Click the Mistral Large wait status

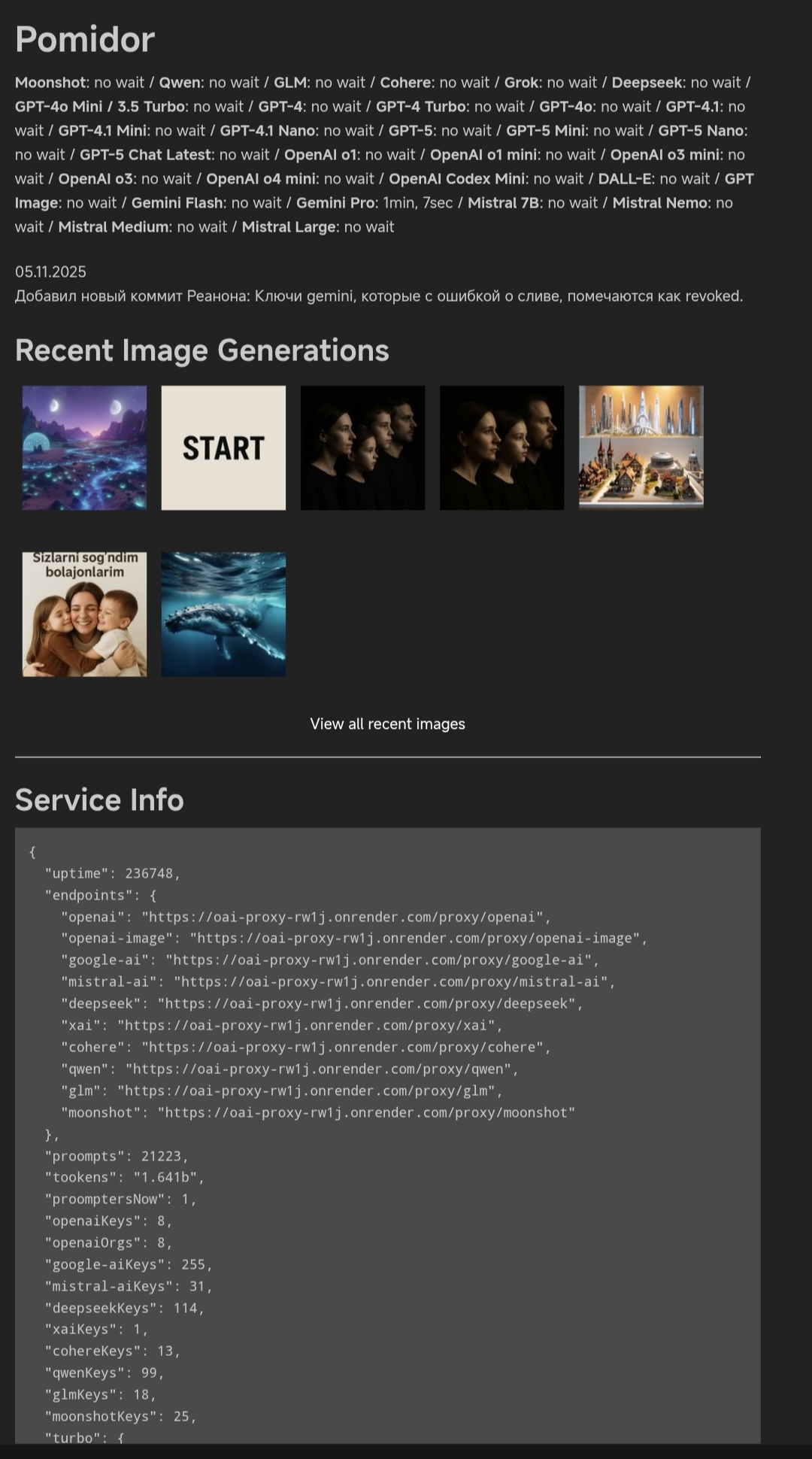pos(318,226)
